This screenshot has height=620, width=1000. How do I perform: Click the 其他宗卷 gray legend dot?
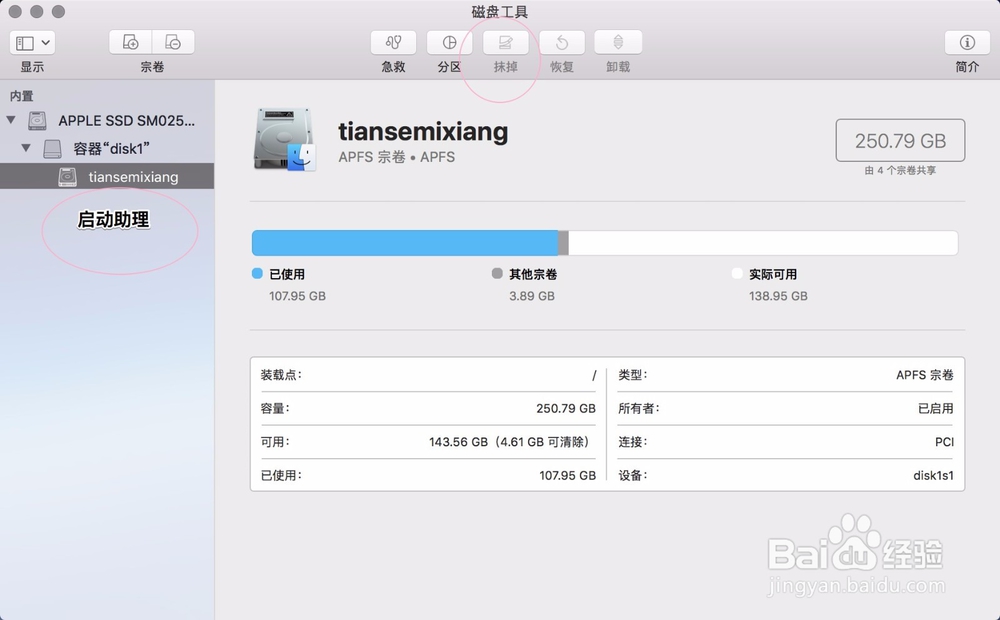[496, 273]
